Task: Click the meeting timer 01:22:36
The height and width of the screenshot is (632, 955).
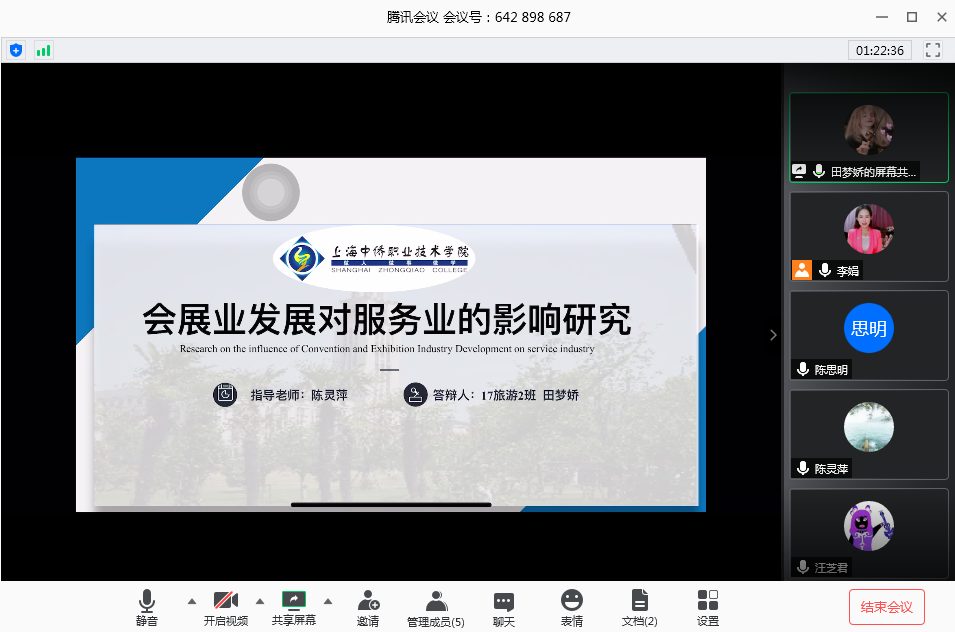Action: (x=880, y=50)
